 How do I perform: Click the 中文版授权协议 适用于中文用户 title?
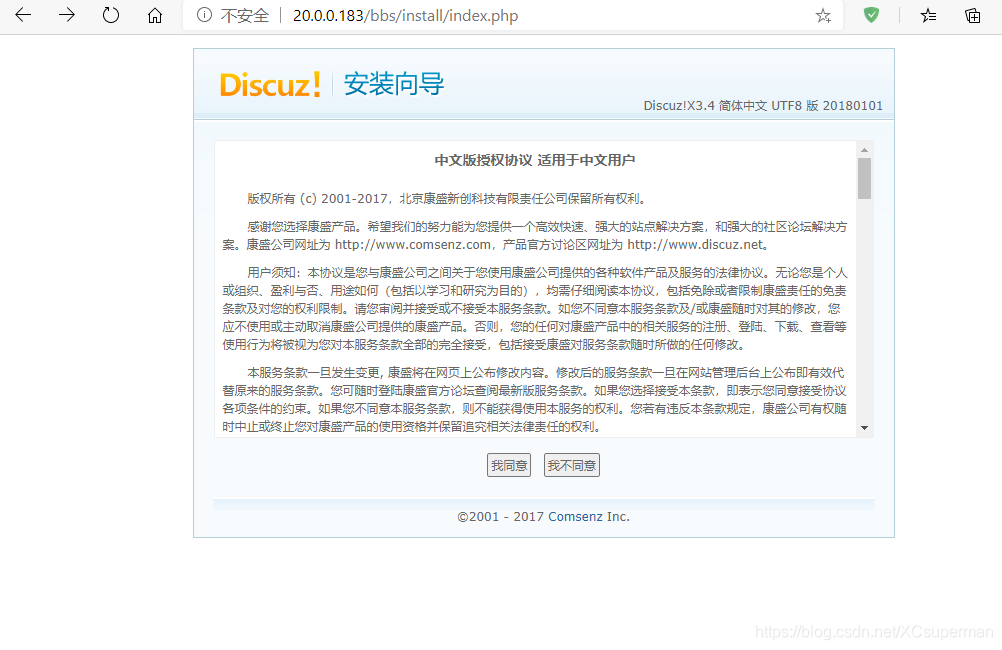pyautogui.click(x=535, y=160)
